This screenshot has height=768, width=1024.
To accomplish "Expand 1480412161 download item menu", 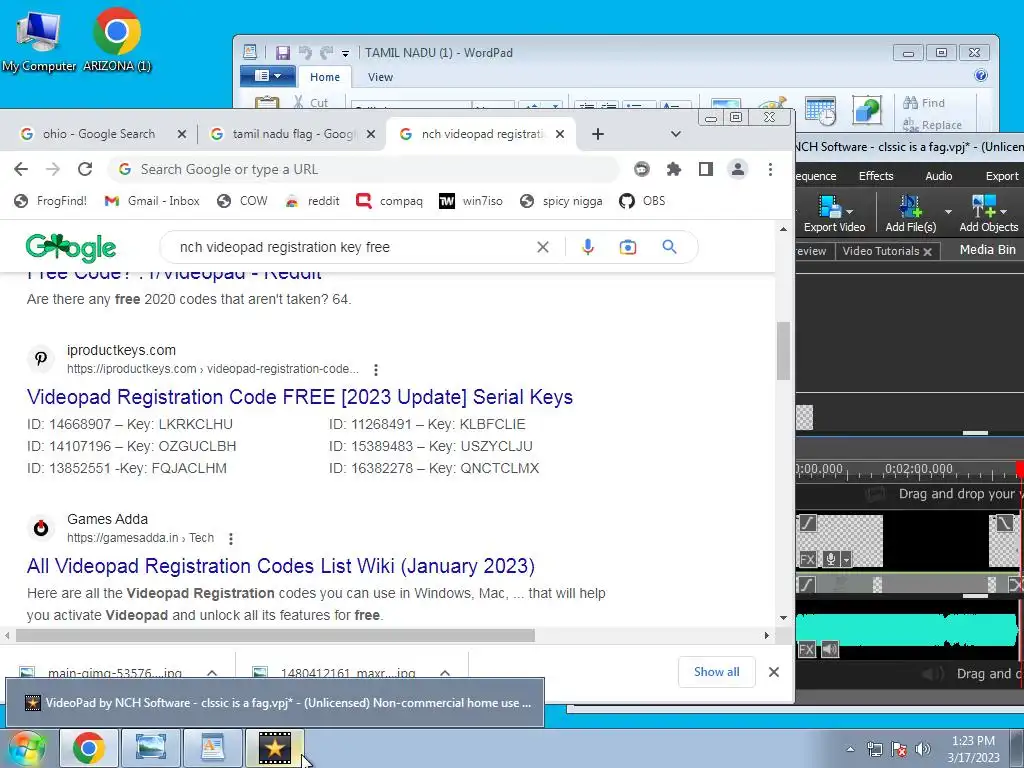I will tap(445, 673).
